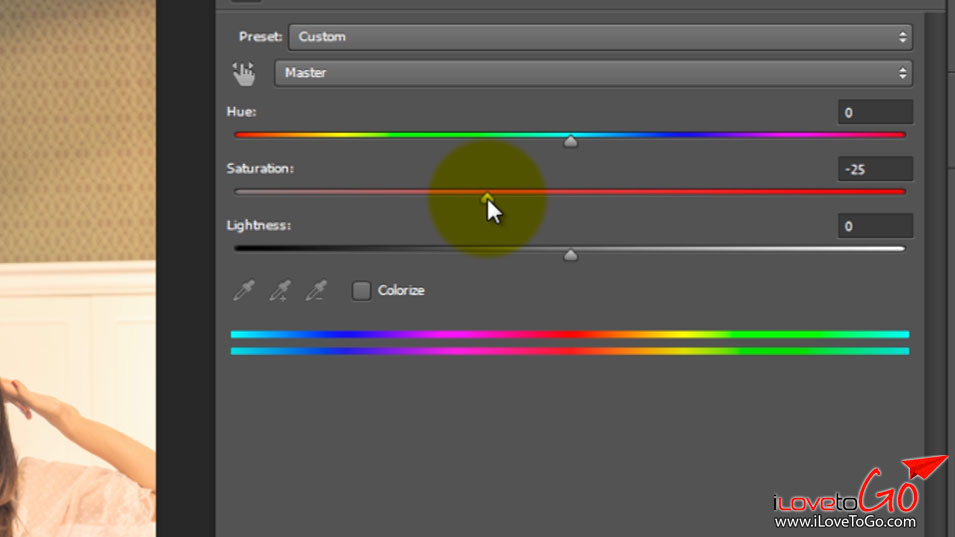Screen dimensions: 955x537
Task: Click the Saturation label
Action: (x=260, y=169)
